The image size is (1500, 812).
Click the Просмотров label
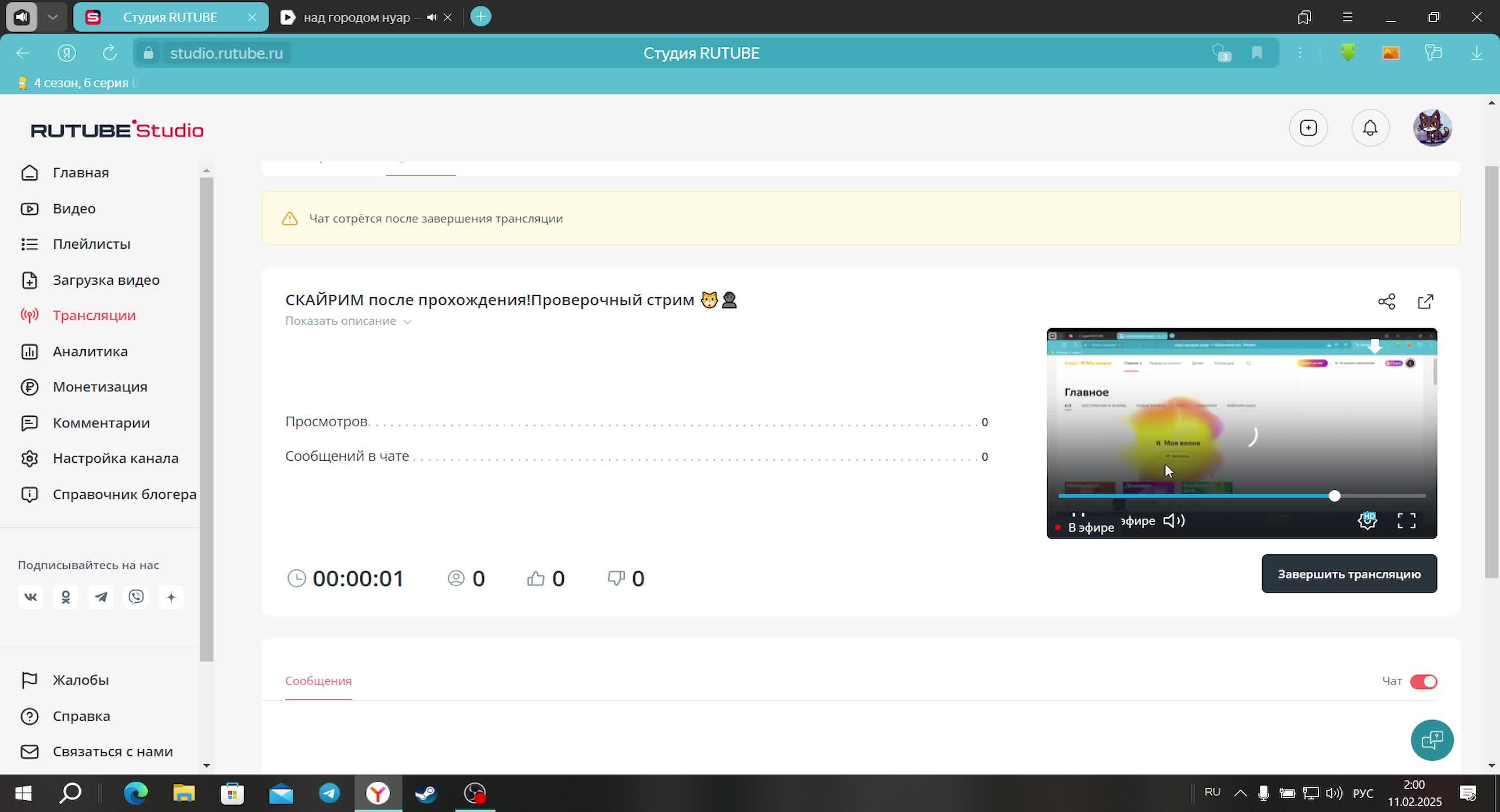coord(326,422)
